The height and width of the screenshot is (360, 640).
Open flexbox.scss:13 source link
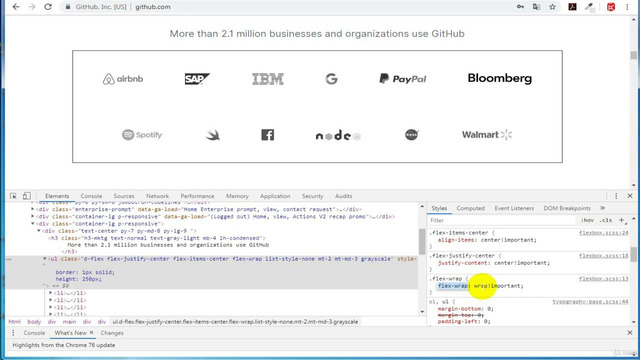click(x=604, y=278)
